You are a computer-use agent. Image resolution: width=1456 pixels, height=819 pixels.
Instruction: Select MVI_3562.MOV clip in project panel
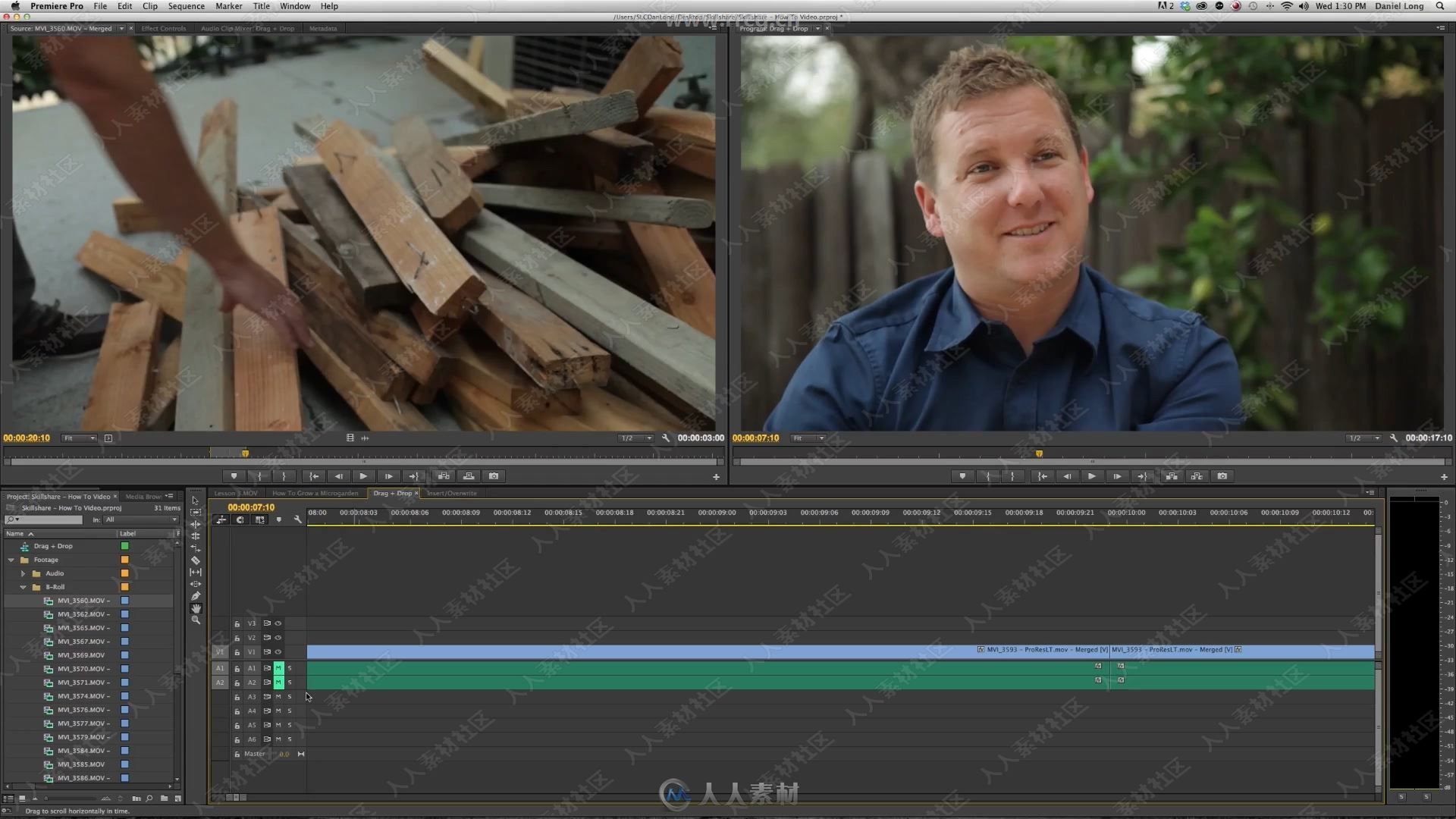pyautogui.click(x=83, y=614)
